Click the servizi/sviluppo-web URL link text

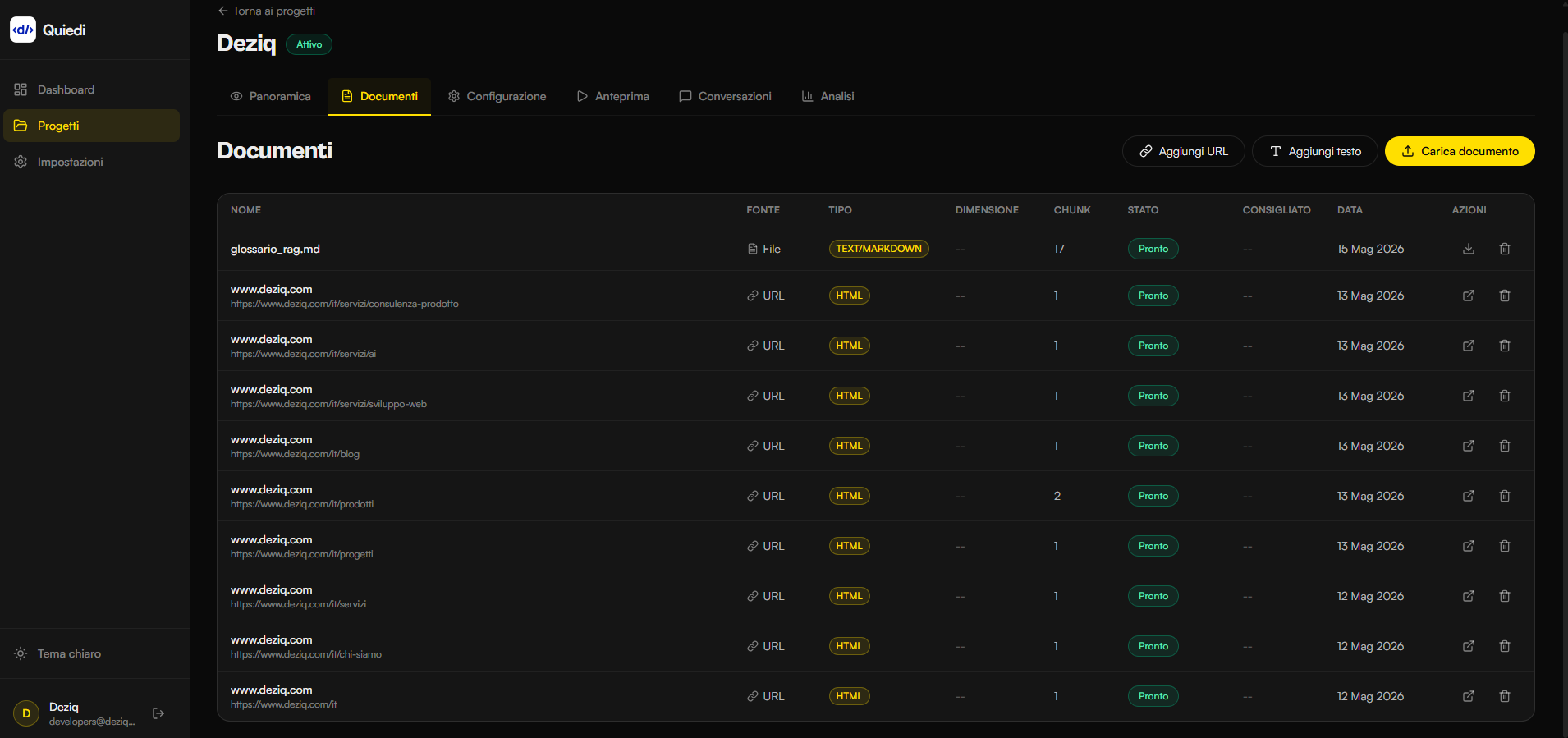point(328,404)
